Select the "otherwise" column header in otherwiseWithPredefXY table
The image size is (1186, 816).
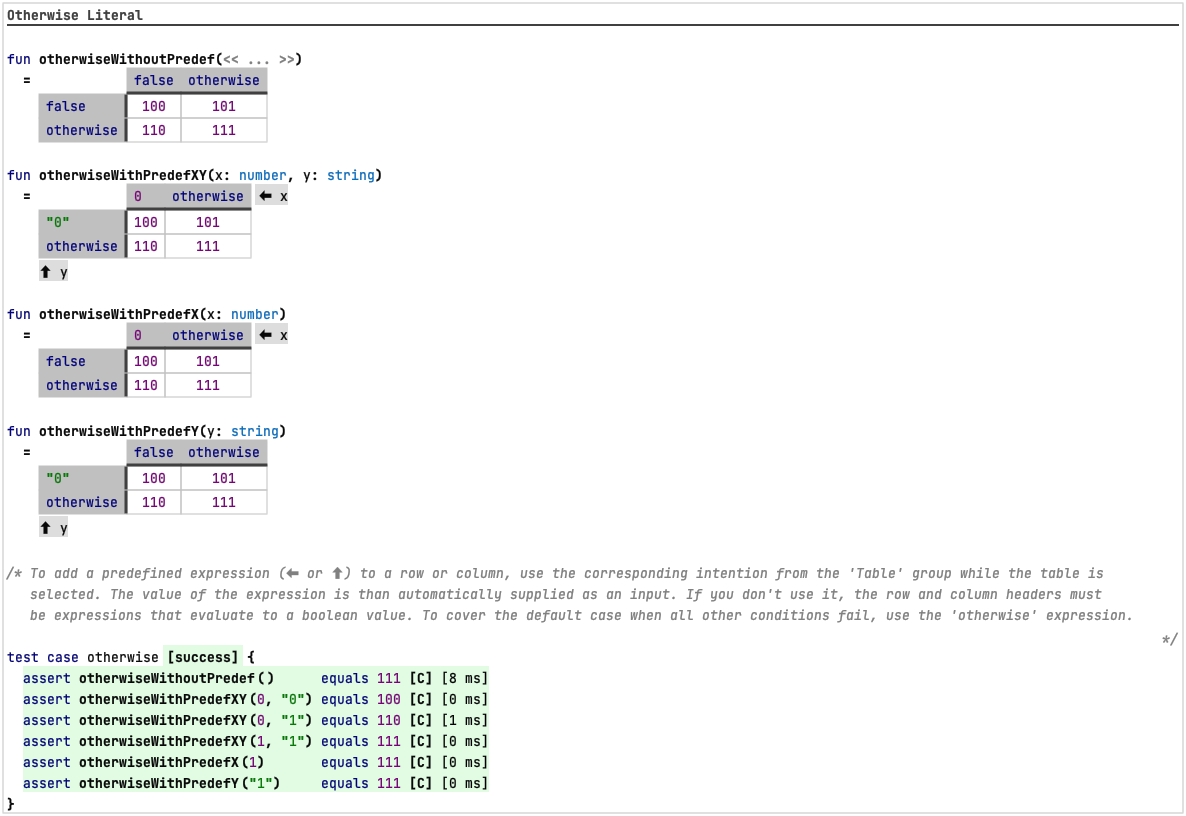208,197
